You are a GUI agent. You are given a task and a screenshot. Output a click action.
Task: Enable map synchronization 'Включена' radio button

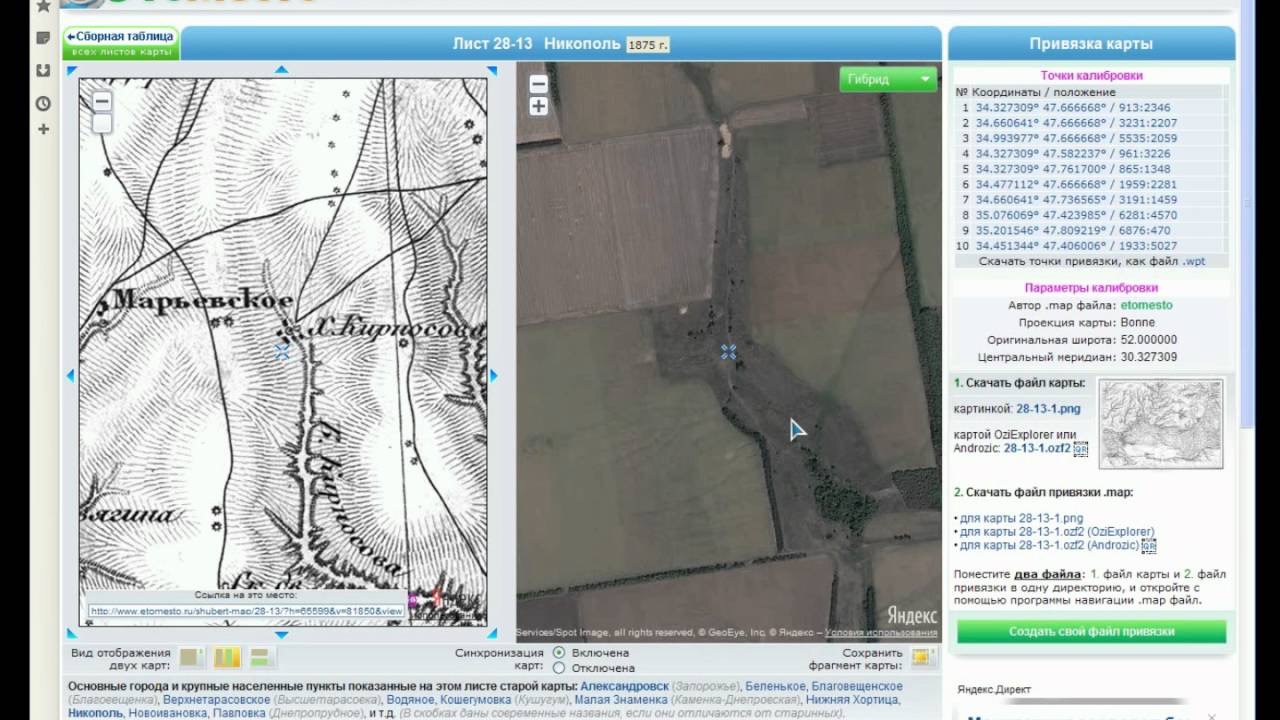(559, 652)
